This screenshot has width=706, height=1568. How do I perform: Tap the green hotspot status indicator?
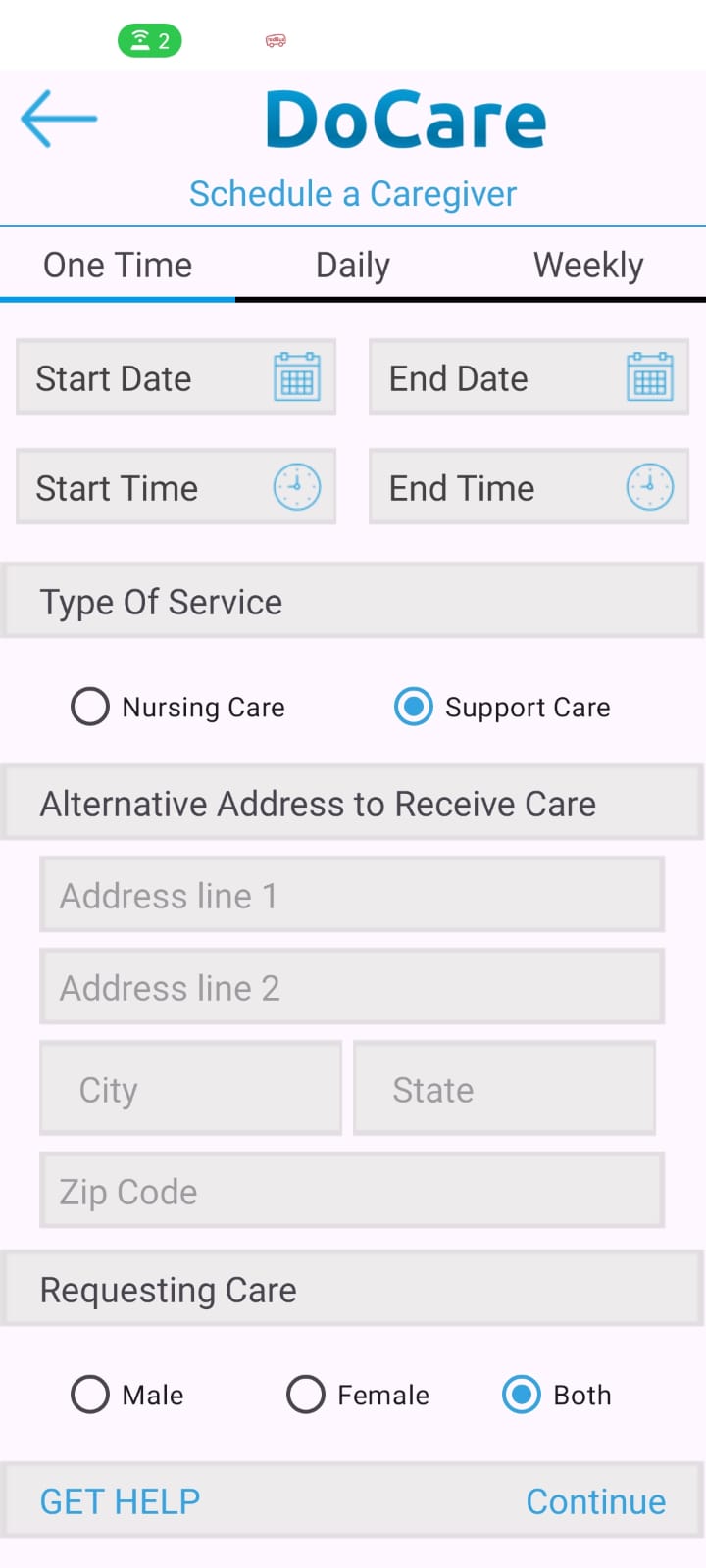coord(150,40)
